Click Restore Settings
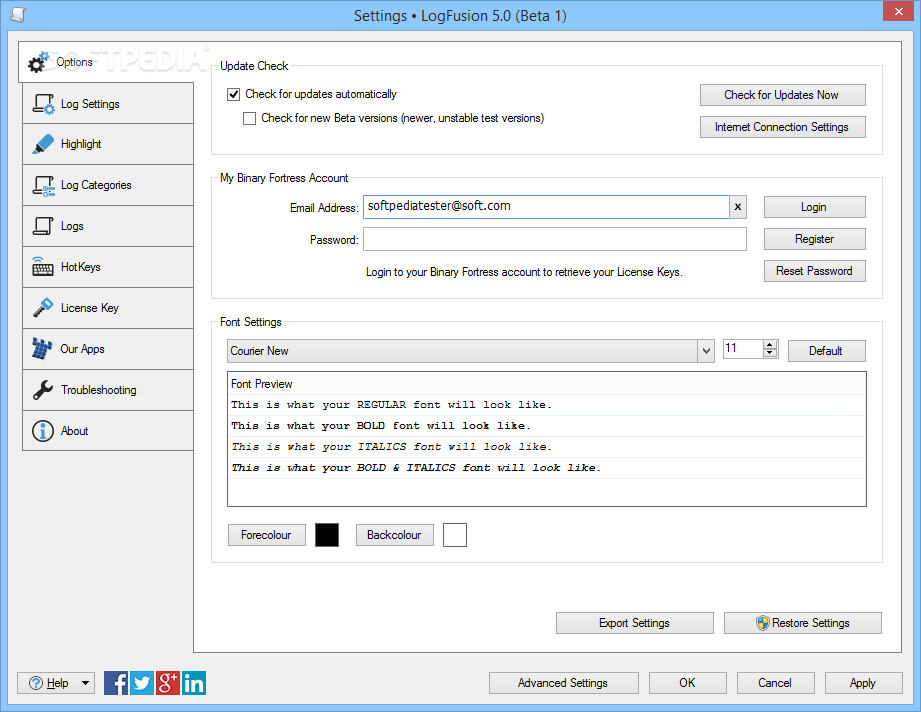 [802, 623]
